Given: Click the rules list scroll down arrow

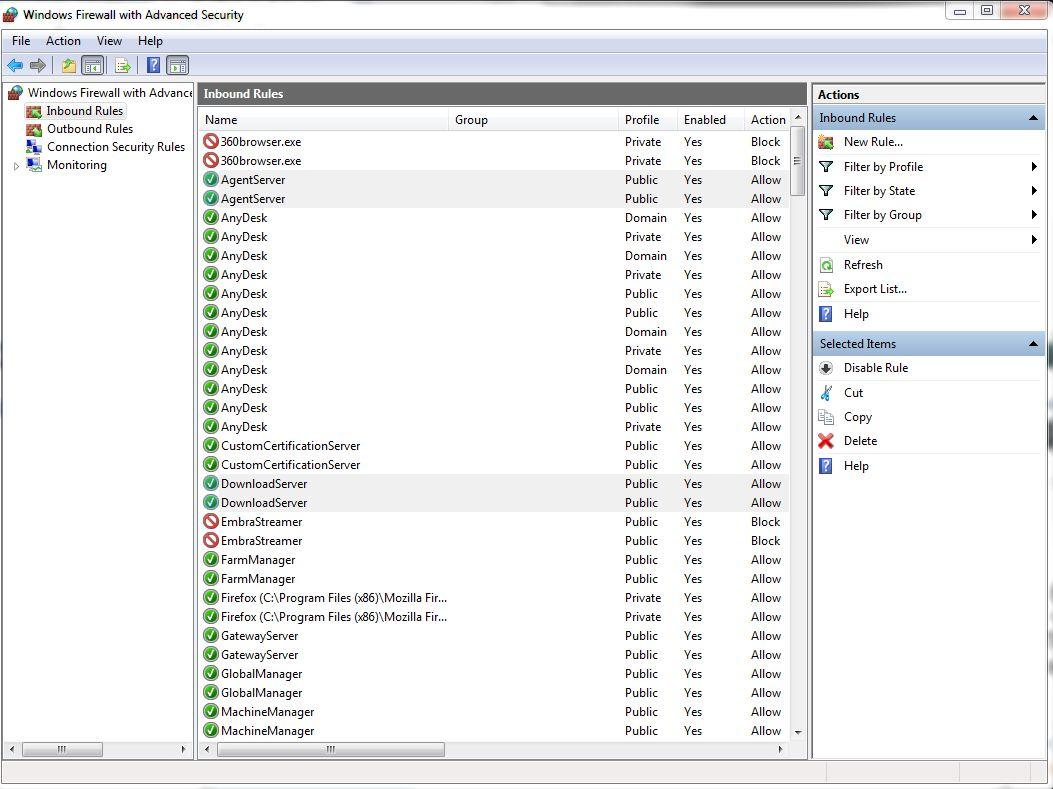Looking at the screenshot, I should tap(798, 733).
